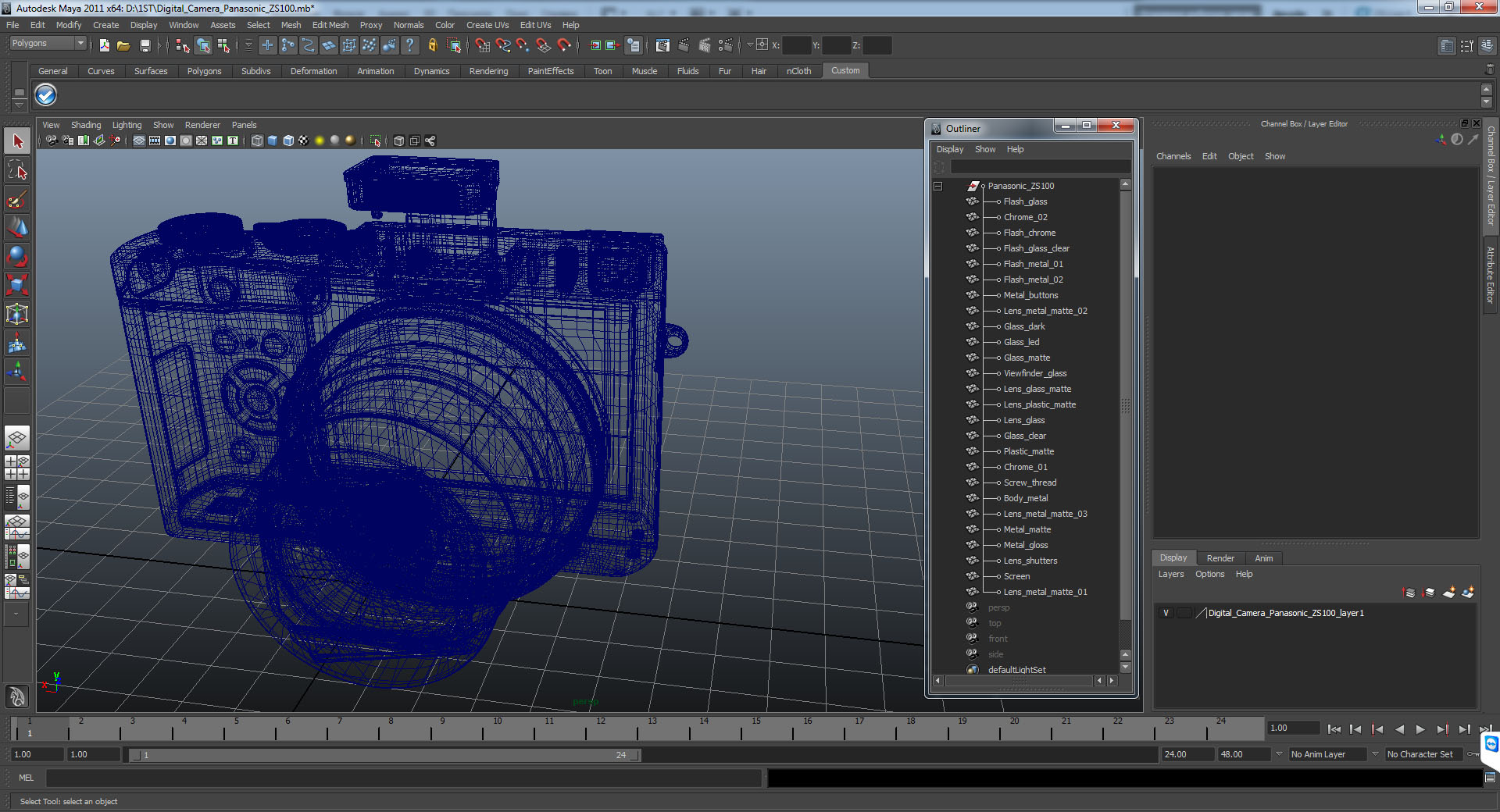The width and height of the screenshot is (1500, 812).
Task: Select Lens_shutters in the Outliner
Action: 1030,561
